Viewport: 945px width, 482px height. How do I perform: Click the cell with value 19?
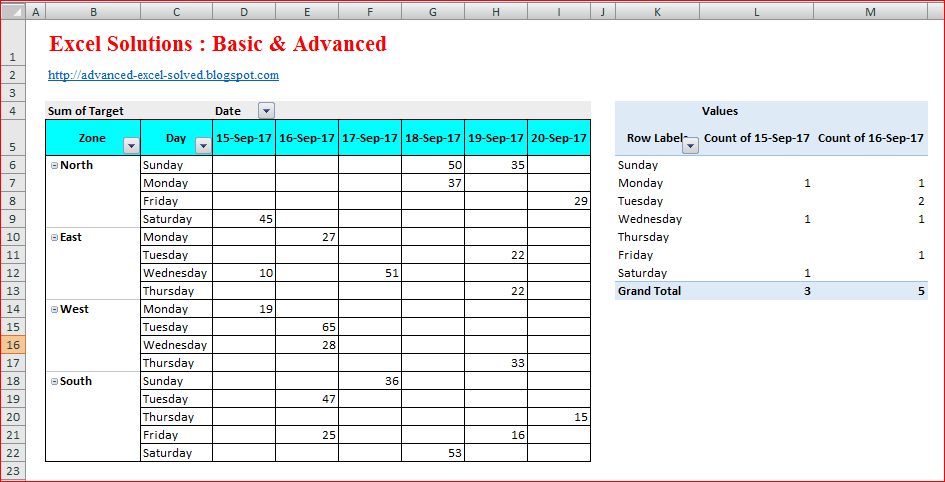pos(244,309)
